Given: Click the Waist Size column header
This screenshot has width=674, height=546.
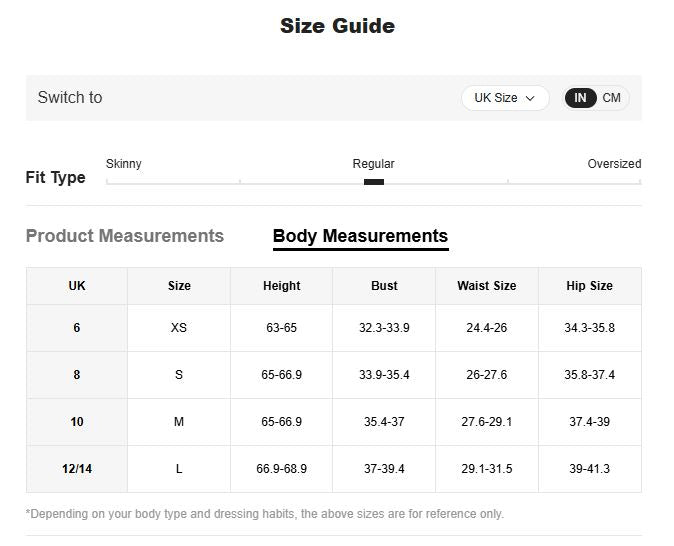Looking at the screenshot, I should 487,286.
